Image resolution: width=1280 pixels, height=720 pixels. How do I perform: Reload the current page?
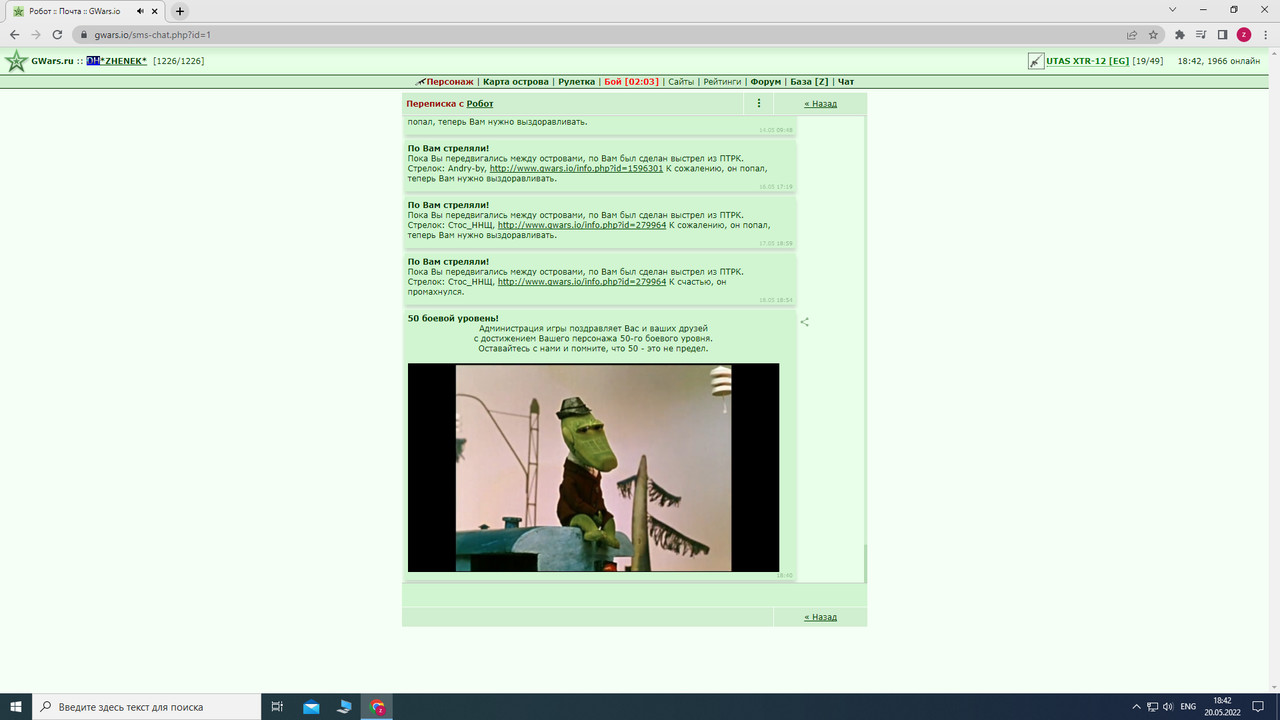58,34
